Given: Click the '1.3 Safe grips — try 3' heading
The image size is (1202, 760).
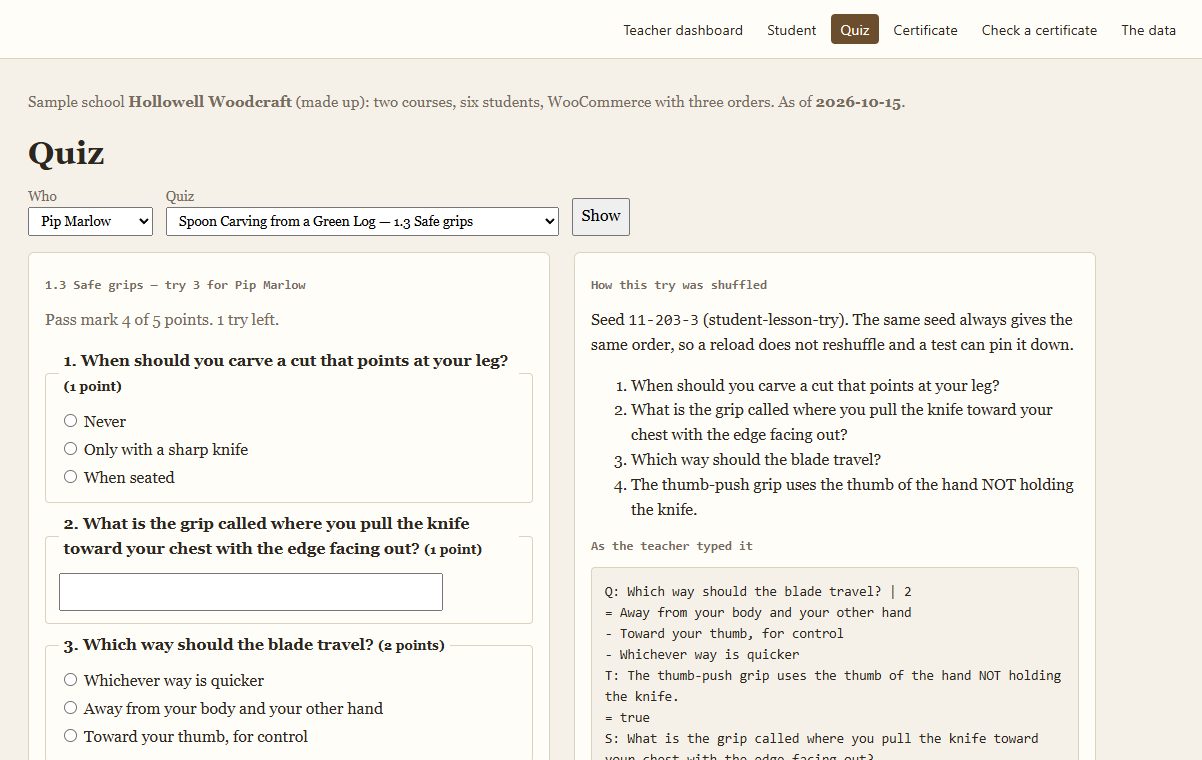Looking at the screenshot, I should pos(175,285).
